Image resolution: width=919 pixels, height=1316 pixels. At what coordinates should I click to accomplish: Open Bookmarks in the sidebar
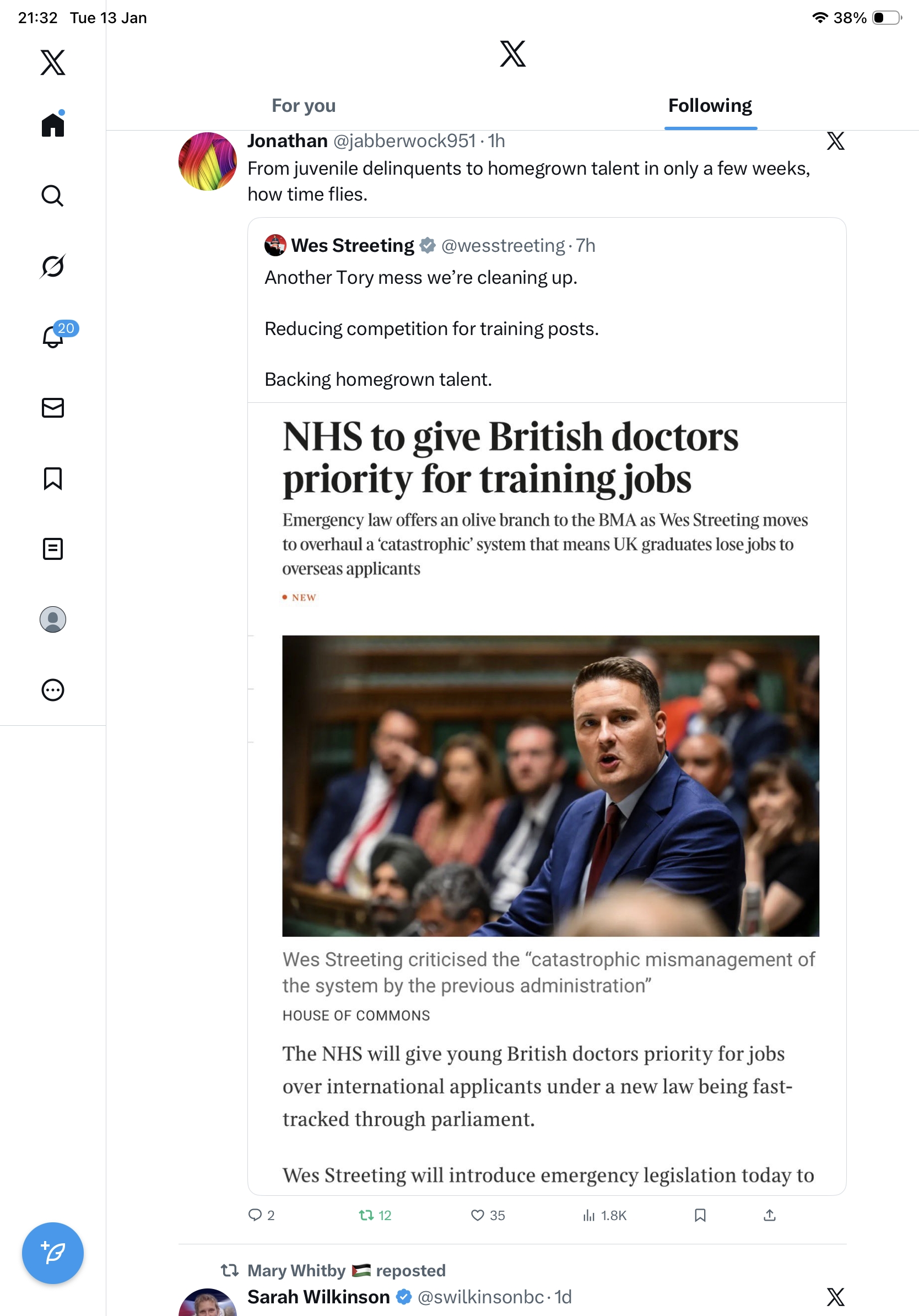click(x=53, y=478)
